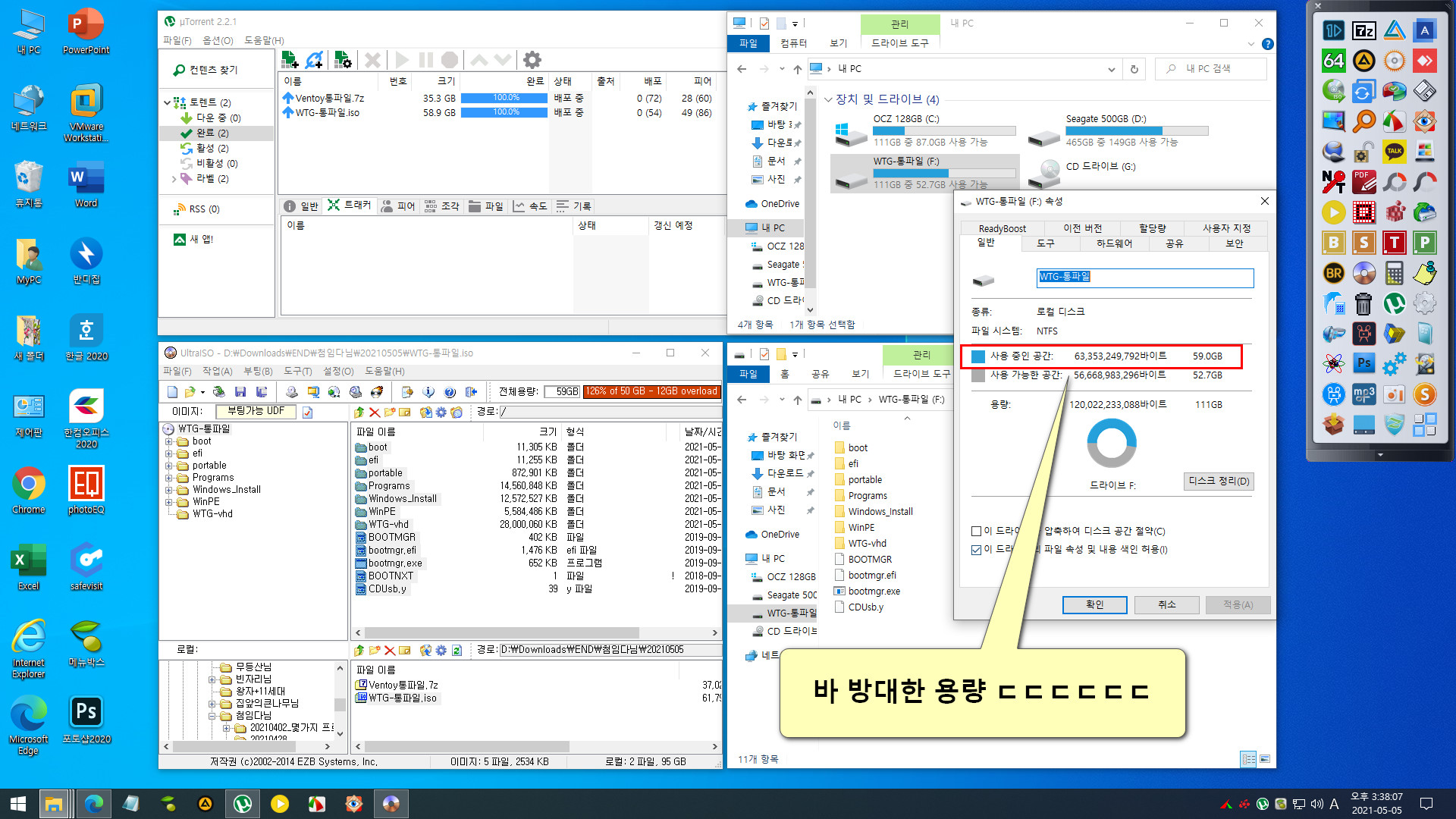
Task: Expand boot folder in UltraISO tree
Action: (x=168, y=441)
